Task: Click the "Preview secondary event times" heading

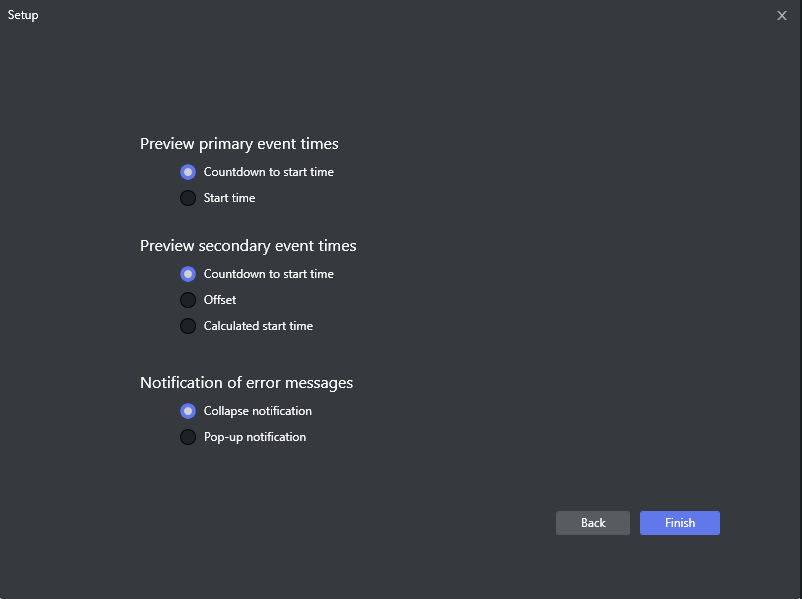Action: pos(248,246)
